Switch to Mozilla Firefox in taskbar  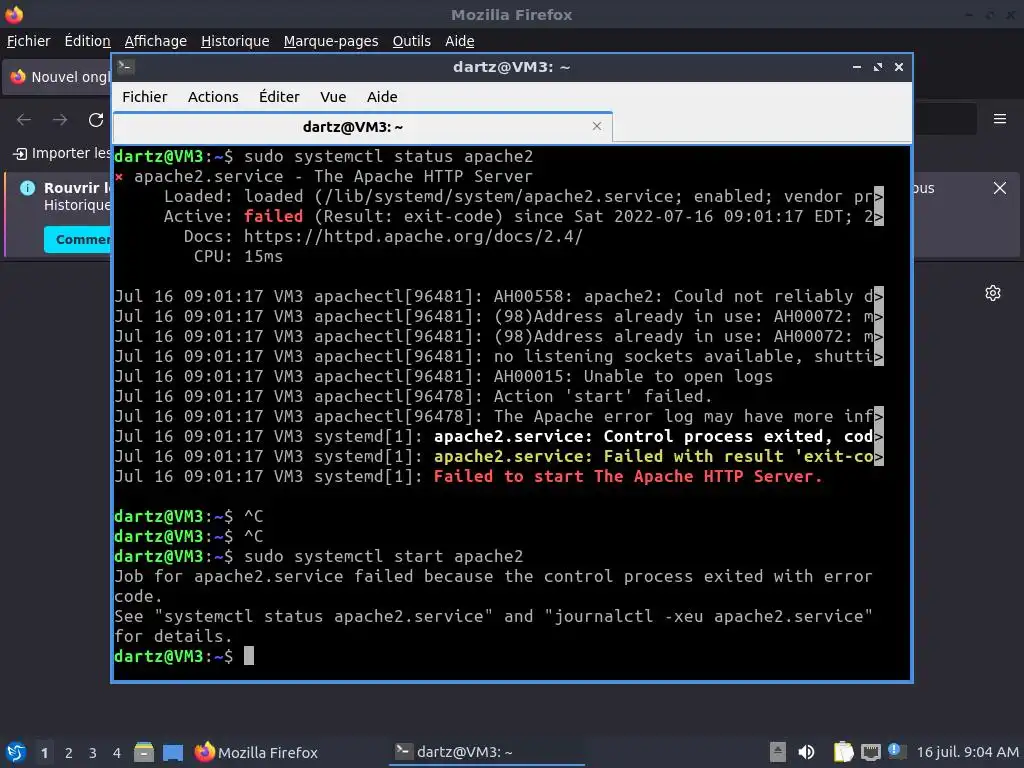[x=256, y=752]
